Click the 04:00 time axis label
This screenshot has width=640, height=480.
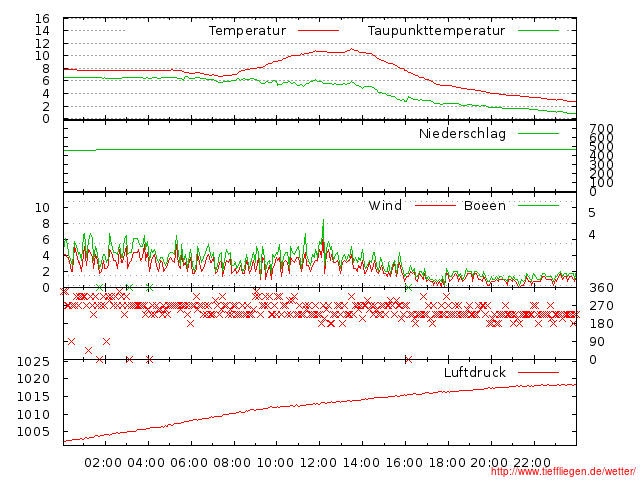pos(146,463)
